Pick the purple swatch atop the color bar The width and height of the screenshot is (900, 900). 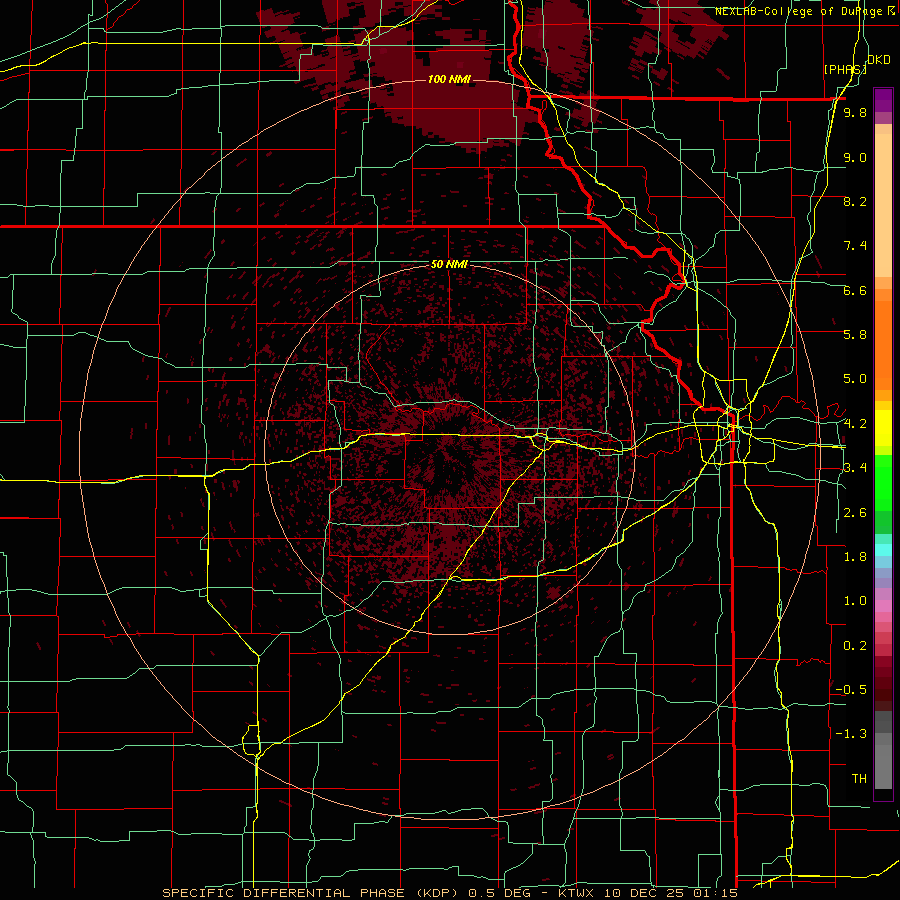pyautogui.click(x=883, y=100)
